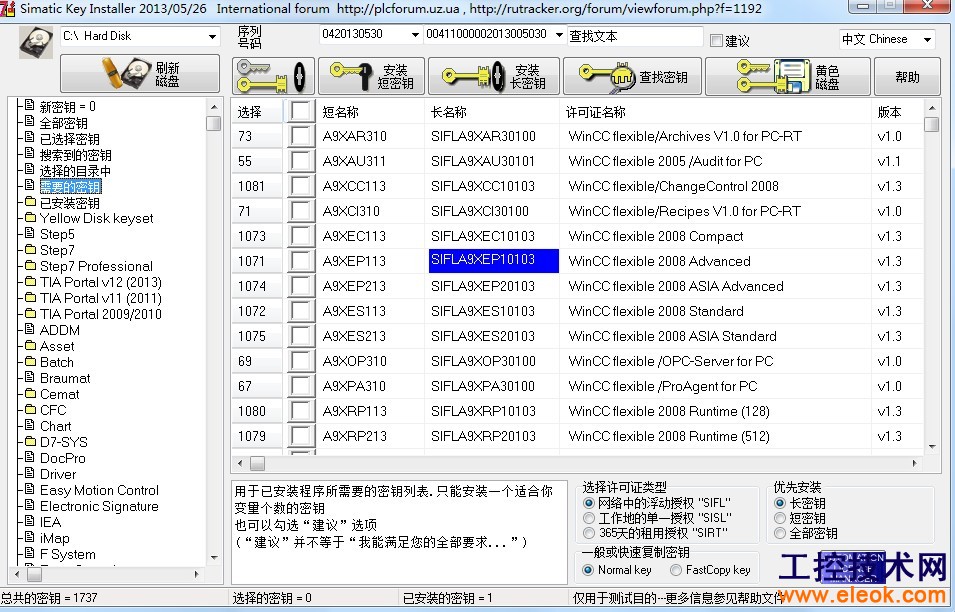Click the refresh disk button
Screen dimensions: 955x612
[x=140, y=74]
